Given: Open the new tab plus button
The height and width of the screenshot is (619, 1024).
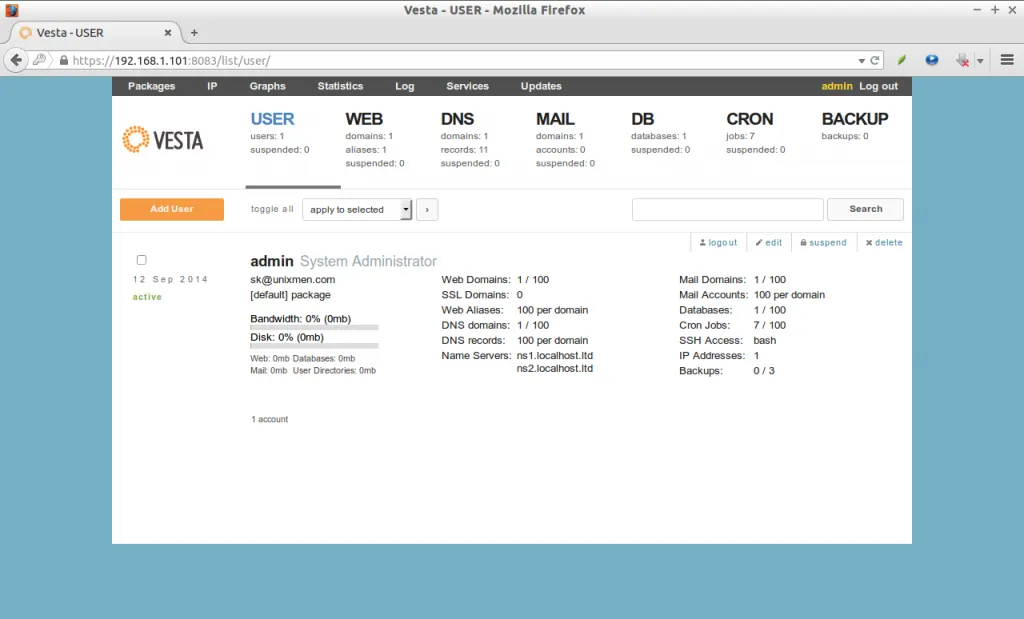Looking at the screenshot, I should 194,33.
